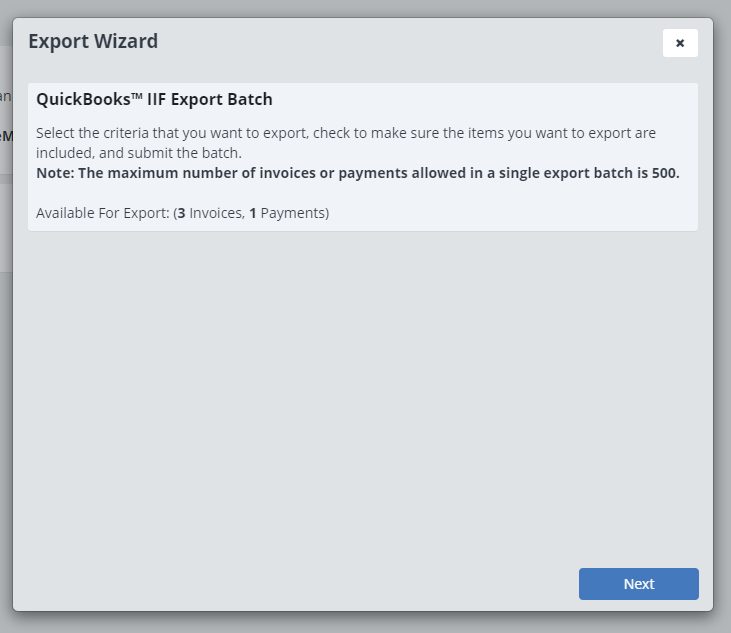Click blank space right of the Payments count

pos(500,213)
